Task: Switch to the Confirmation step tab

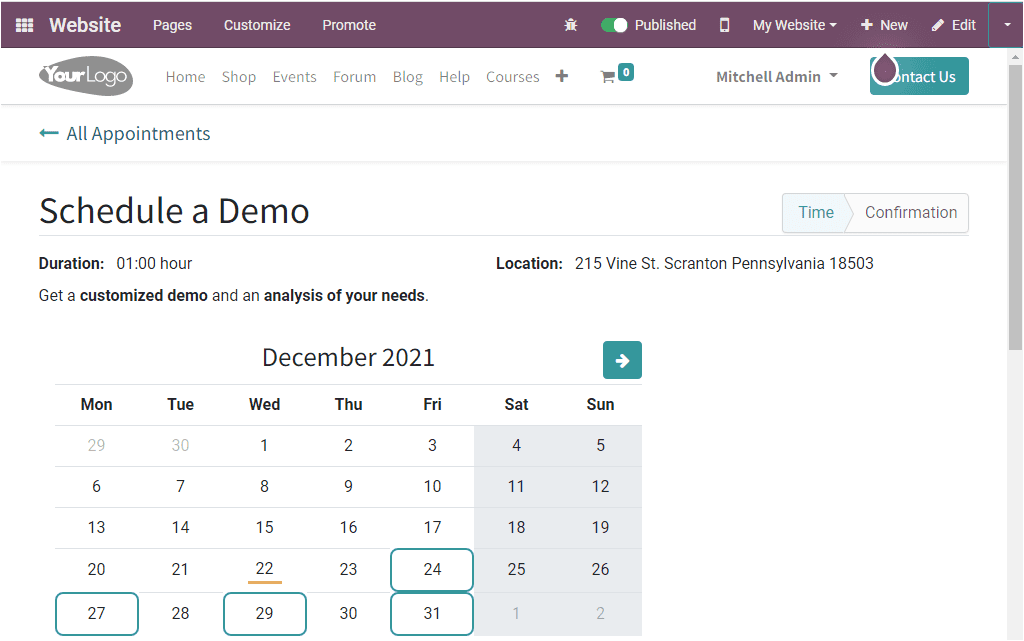Action: coord(908,212)
